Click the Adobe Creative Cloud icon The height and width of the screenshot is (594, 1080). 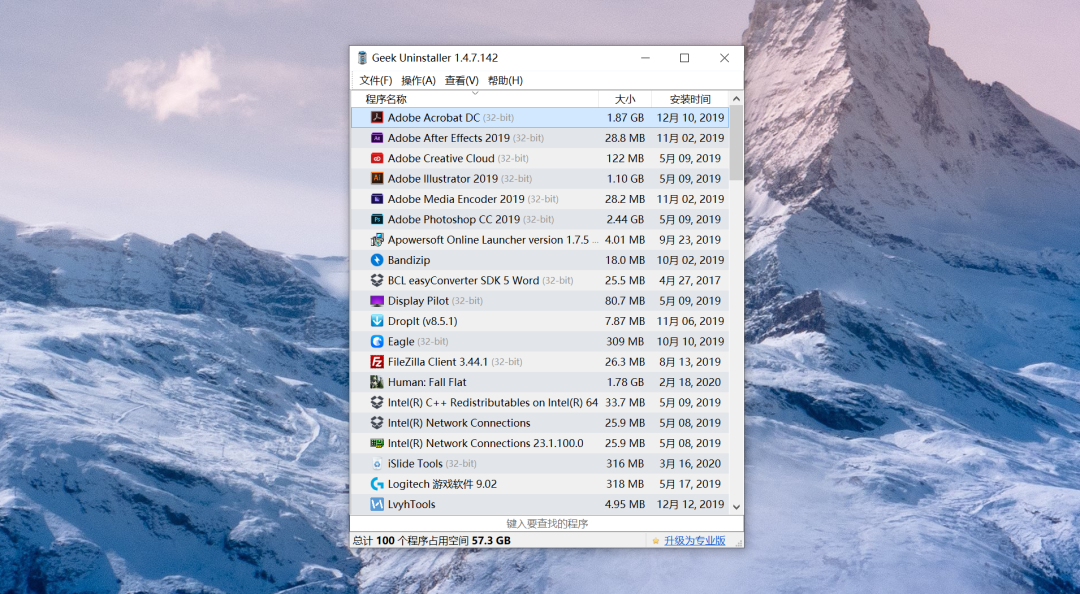pos(377,158)
